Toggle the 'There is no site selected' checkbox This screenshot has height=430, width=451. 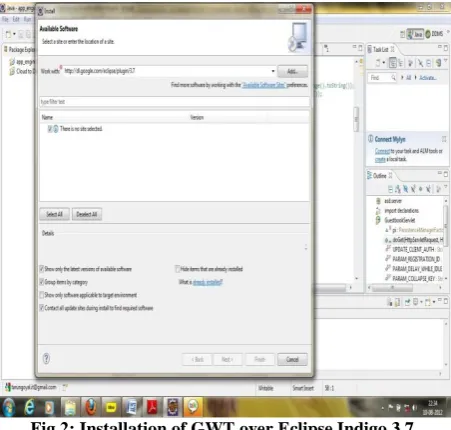click(50, 129)
